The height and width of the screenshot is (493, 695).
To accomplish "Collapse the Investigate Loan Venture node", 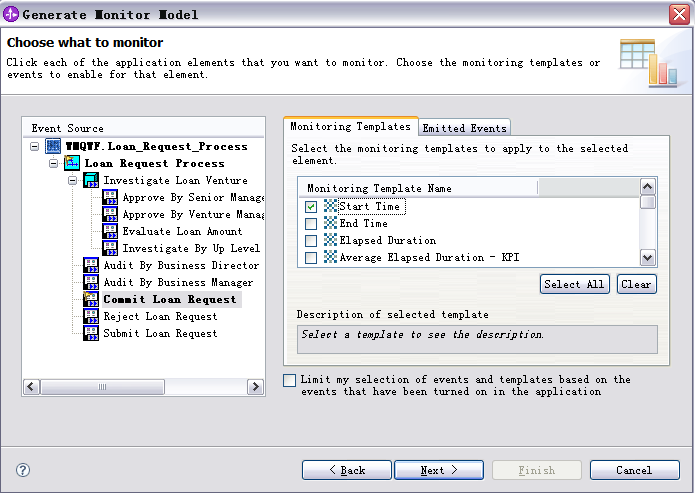I will coord(72,180).
